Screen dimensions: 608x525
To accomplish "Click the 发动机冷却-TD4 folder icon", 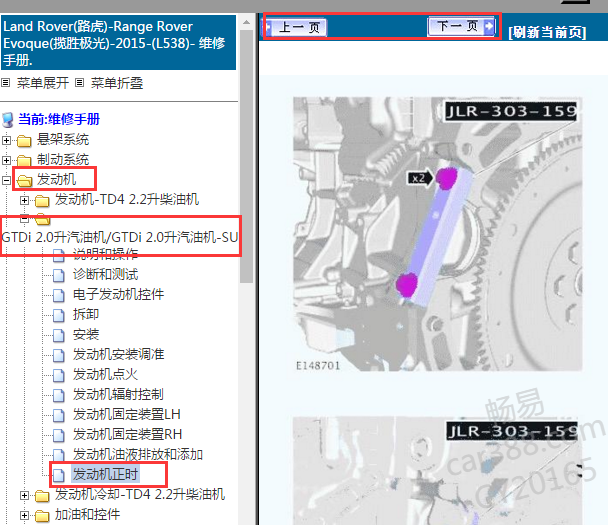I will point(42,496).
